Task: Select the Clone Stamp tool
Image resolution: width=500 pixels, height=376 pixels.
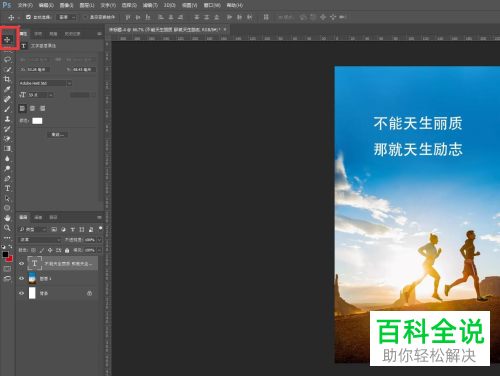Action: [x=7, y=119]
